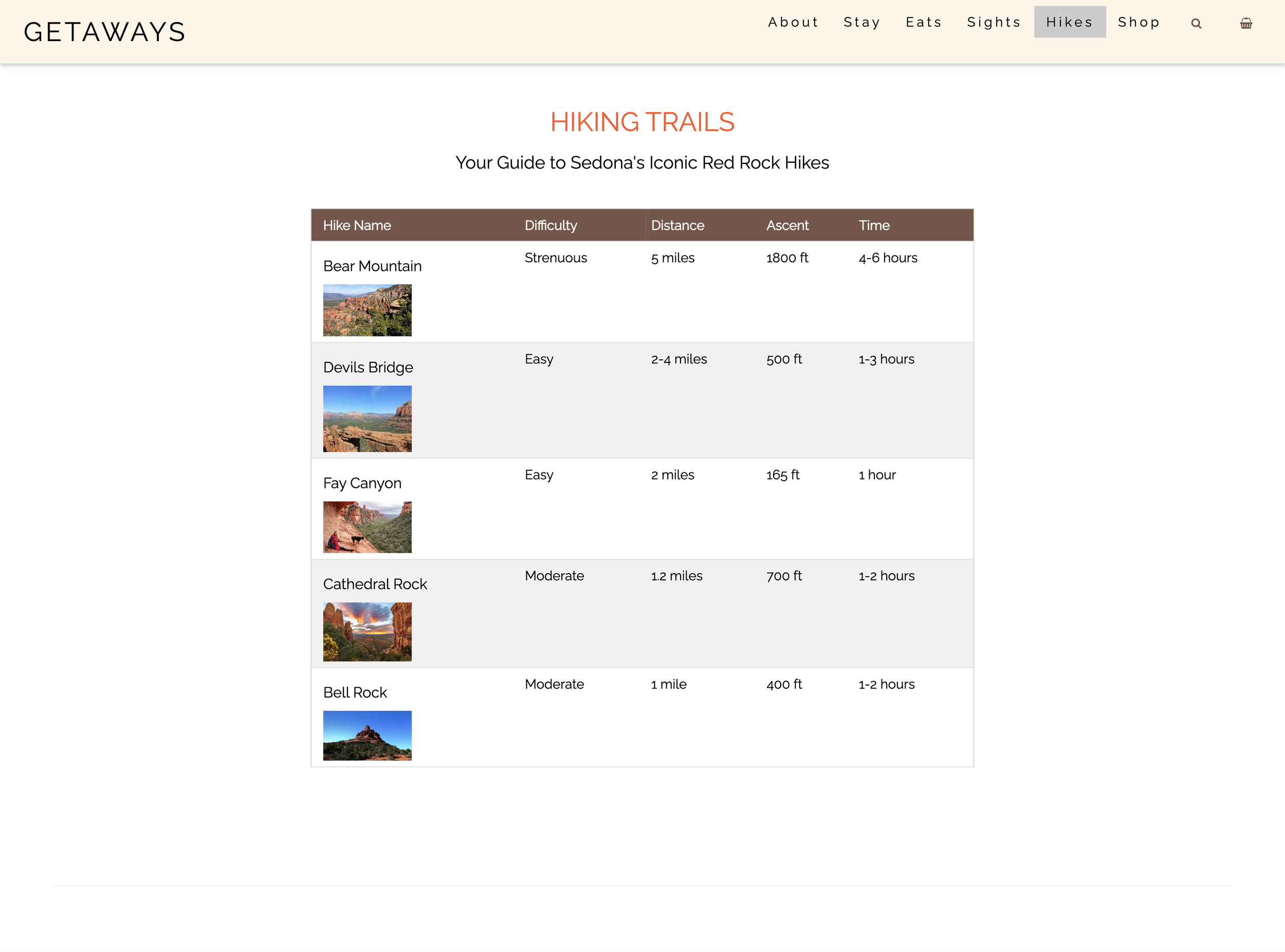Image resolution: width=1285 pixels, height=952 pixels.
Task: Click the GETAWAYS site logo
Action: coord(105,32)
